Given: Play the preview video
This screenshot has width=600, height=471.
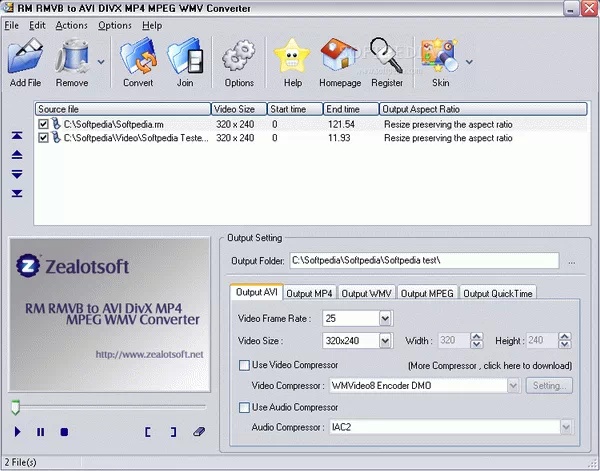Looking at the screenshot, I should (x=18, y=432).
